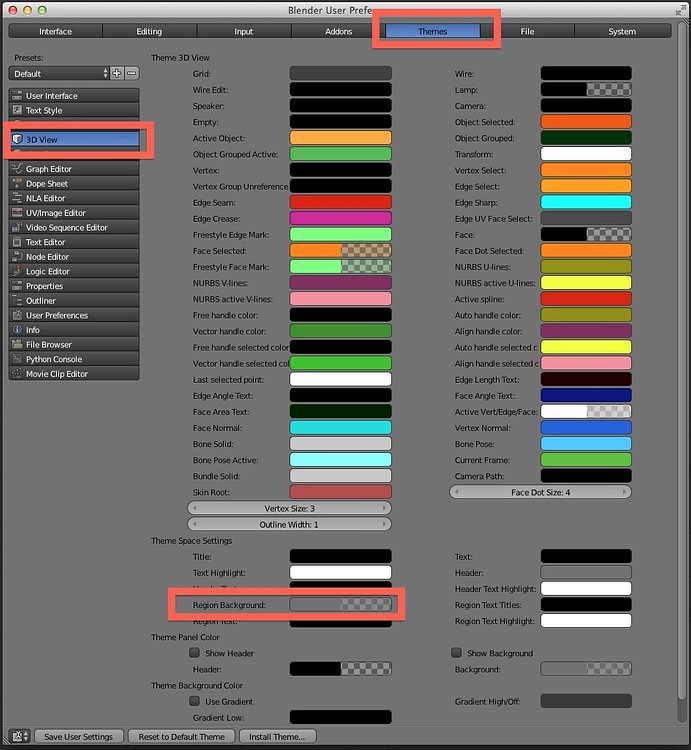Switch to the Addons tab
Viewport: 691px width, 750px height.
coord(339,31)
